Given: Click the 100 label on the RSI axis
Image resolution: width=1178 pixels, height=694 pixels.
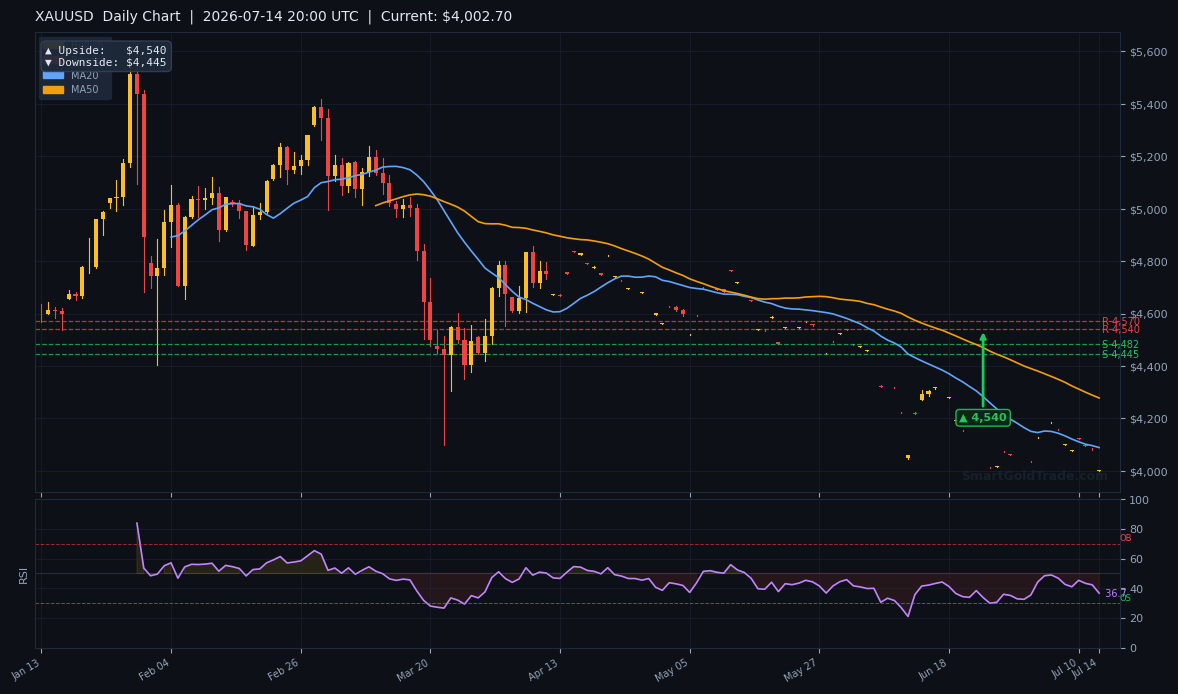Looking at the screenshot, I should [1139, 500].
